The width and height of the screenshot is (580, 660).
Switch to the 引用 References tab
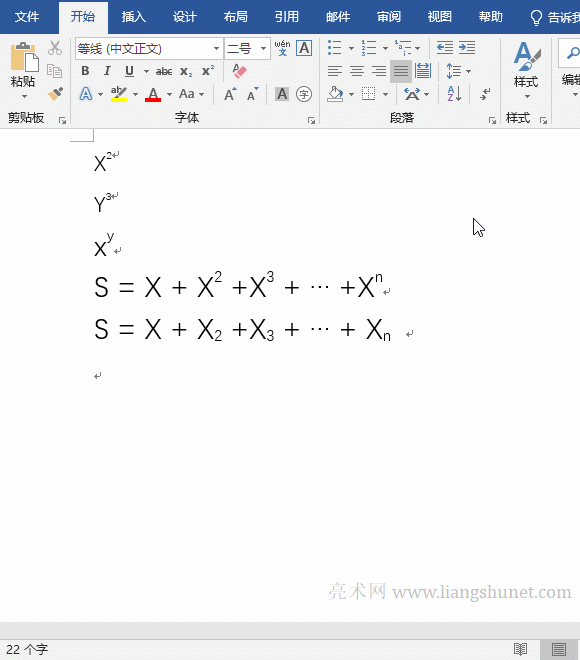287,17
